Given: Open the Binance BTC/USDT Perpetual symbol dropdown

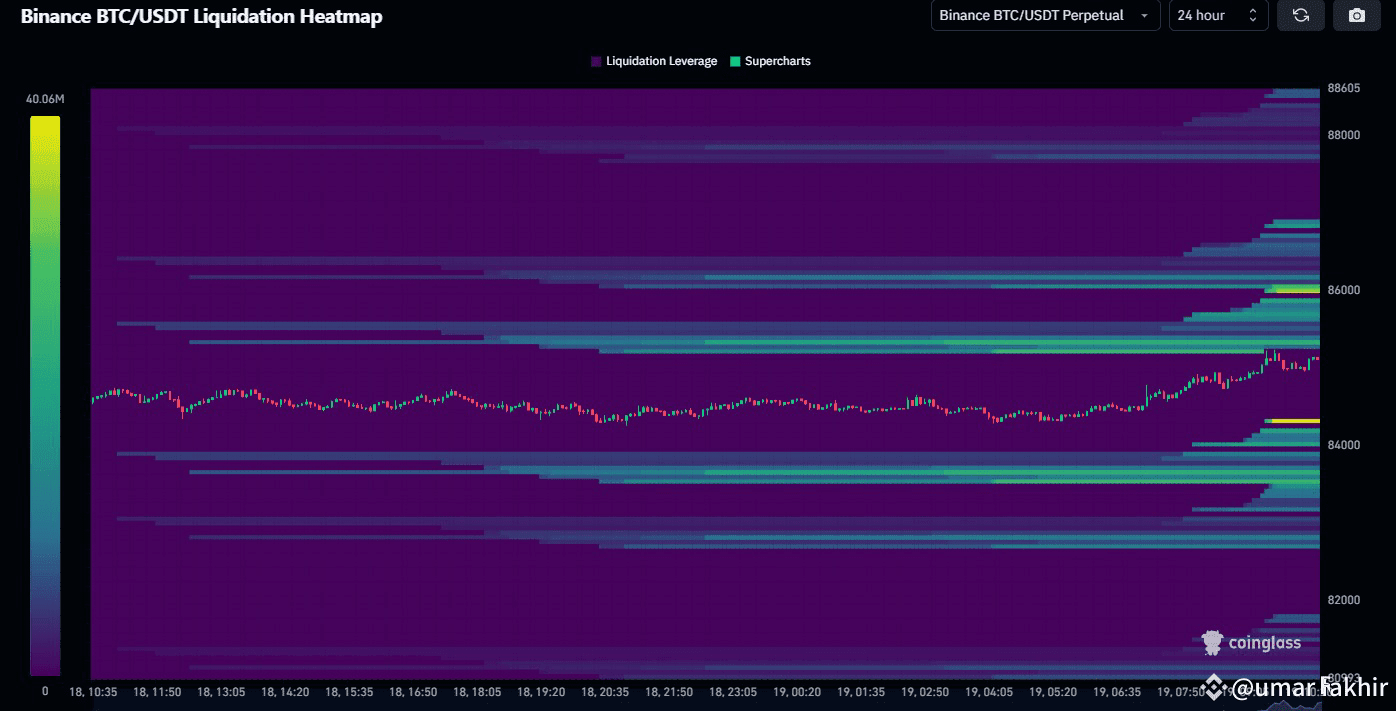Looking at the screenshot, I should click(x=1045, y=15).
